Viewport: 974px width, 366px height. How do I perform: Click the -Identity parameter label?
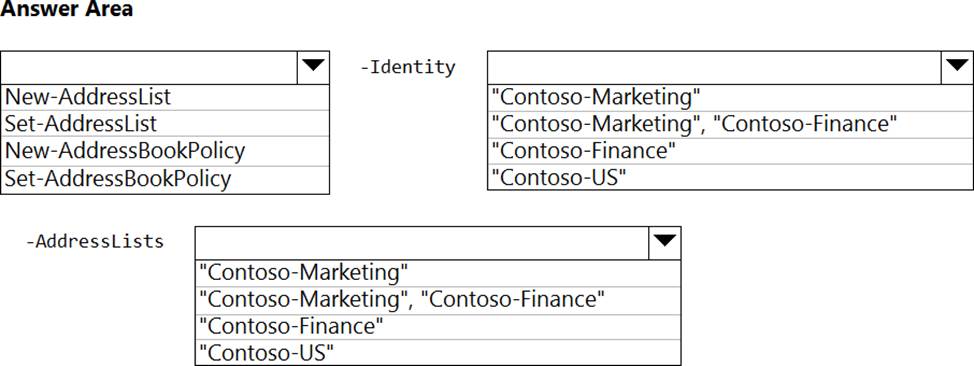coord(407,67)
